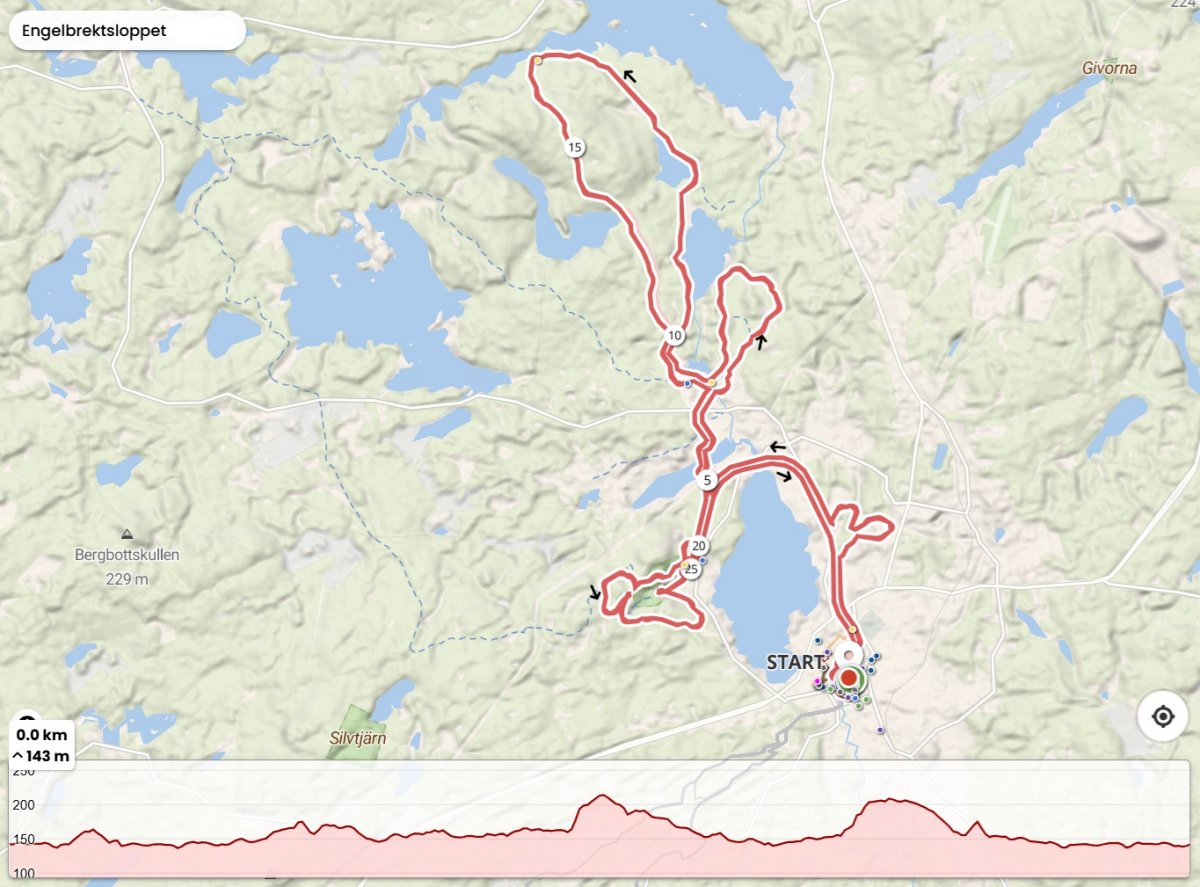The height and width of the screenshot is (887, 1200).
Task: Click the blue dot beside the 10 km junction
Action: coord(688,383)
